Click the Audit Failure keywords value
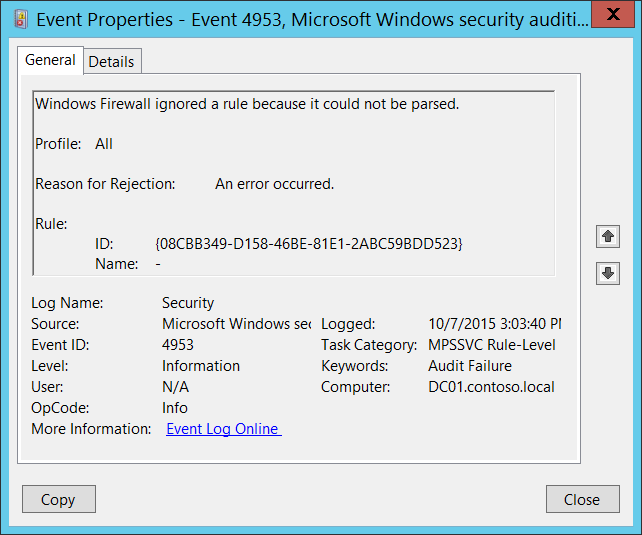Image resolution: width=642 pixels, height=535 pixels. [470, 366]
